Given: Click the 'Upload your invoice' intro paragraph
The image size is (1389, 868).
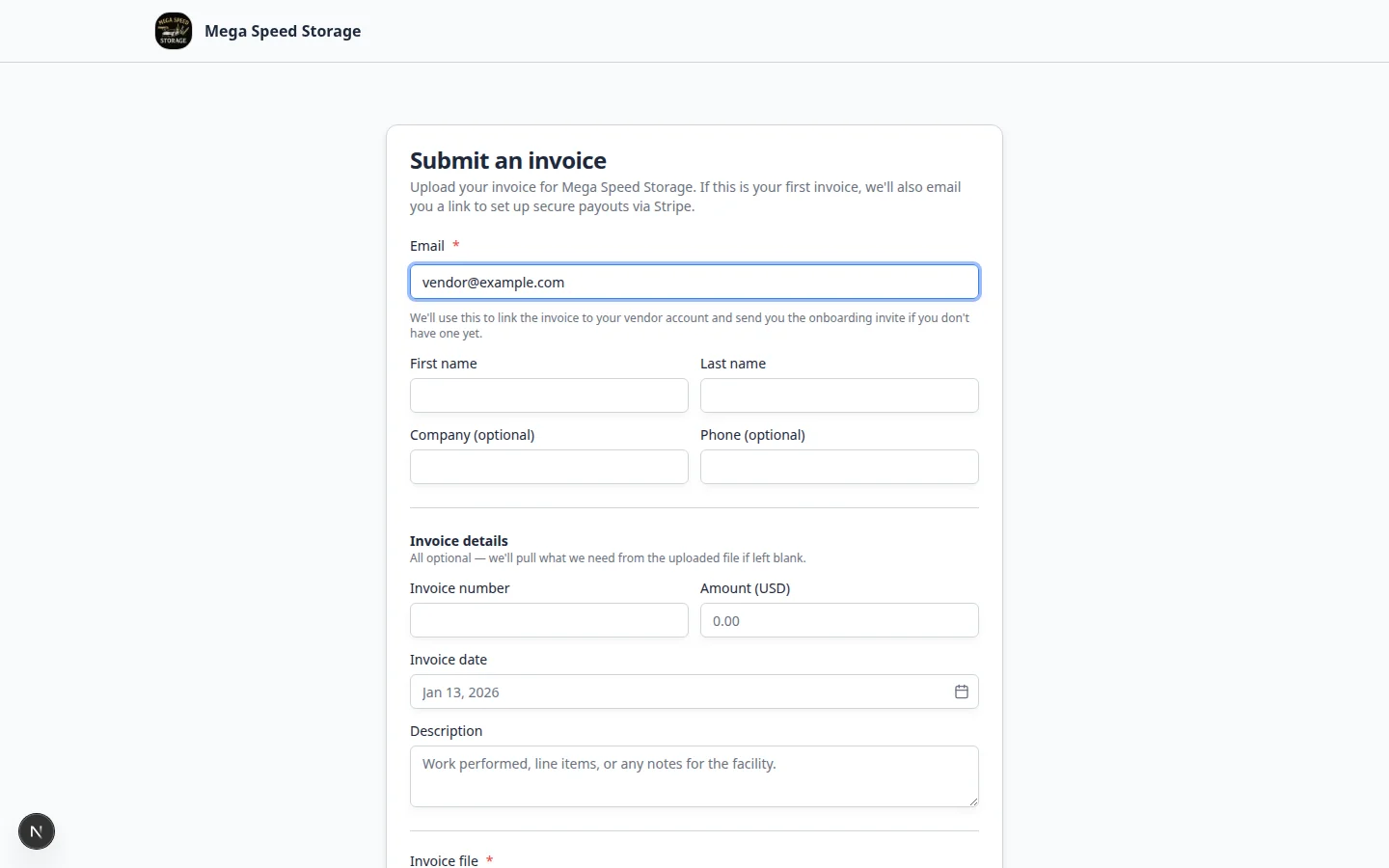Looking at the screenshot, I should pyautogui.click(x=686, y=197).
